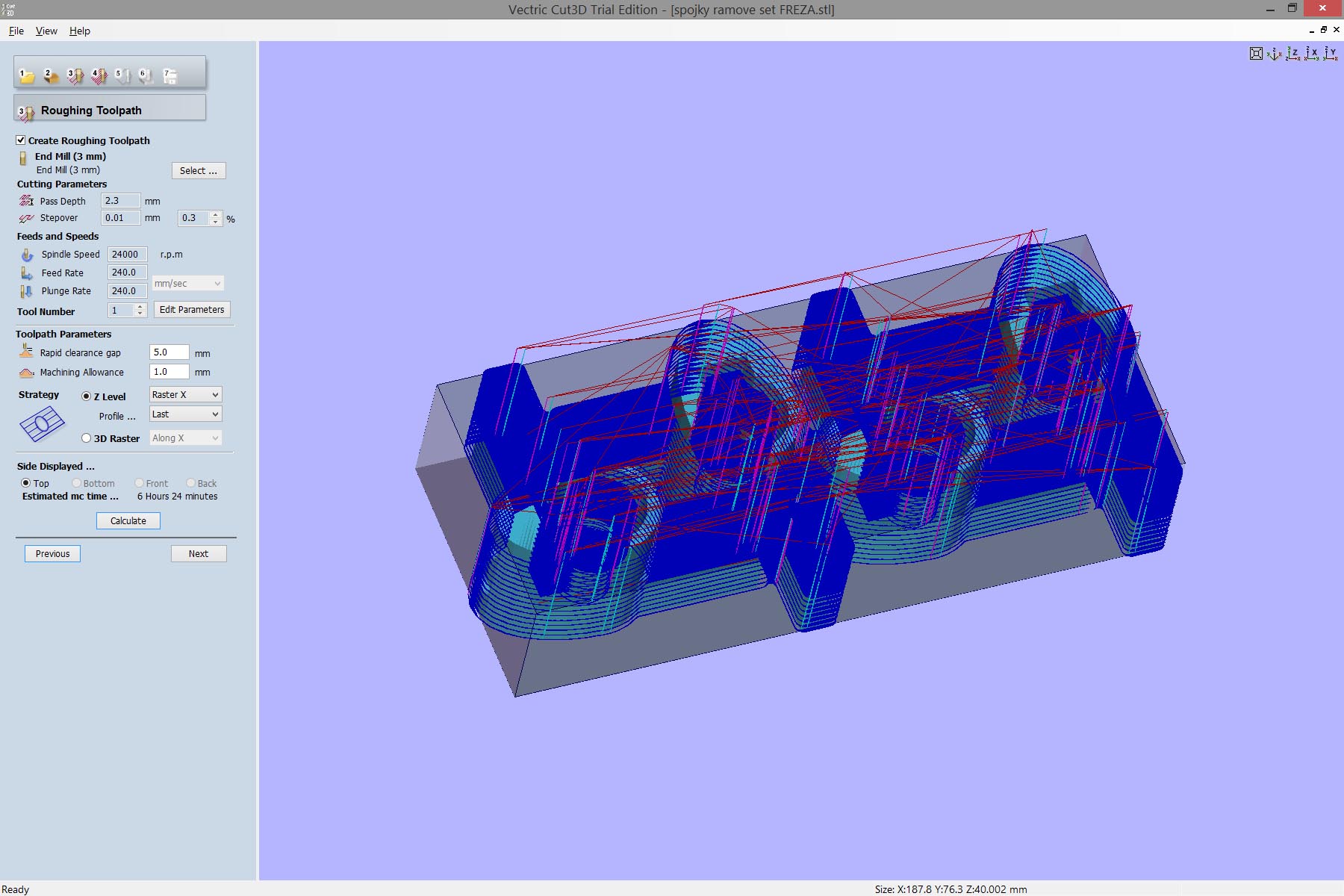Click the Edit Parameters button

click(192, 310)
